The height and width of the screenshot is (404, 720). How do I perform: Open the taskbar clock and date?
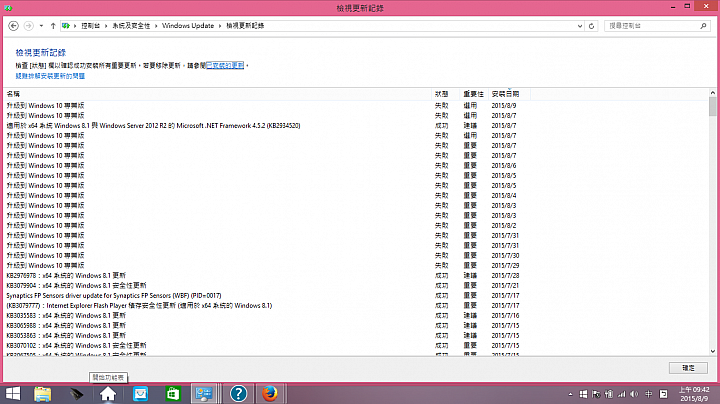click(x=694, y=394)
